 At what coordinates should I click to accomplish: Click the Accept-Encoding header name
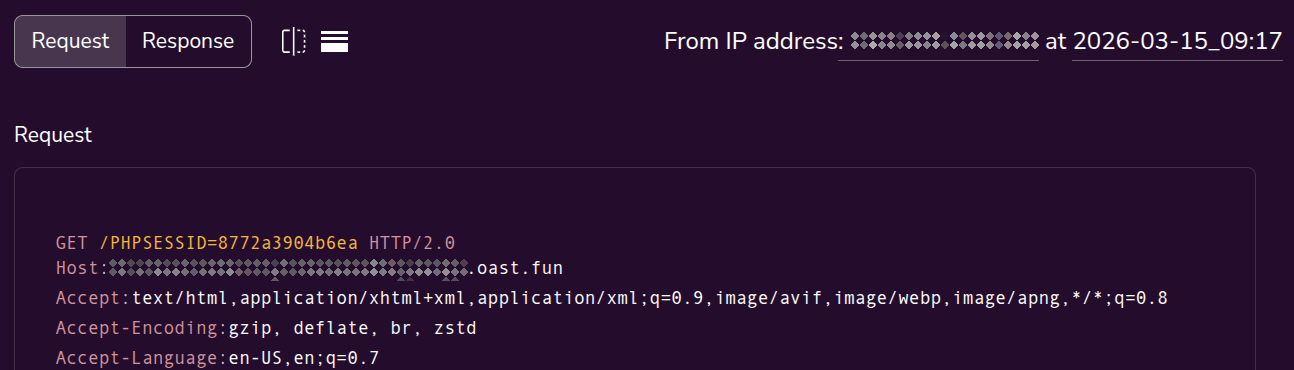[x=142, y=328]
